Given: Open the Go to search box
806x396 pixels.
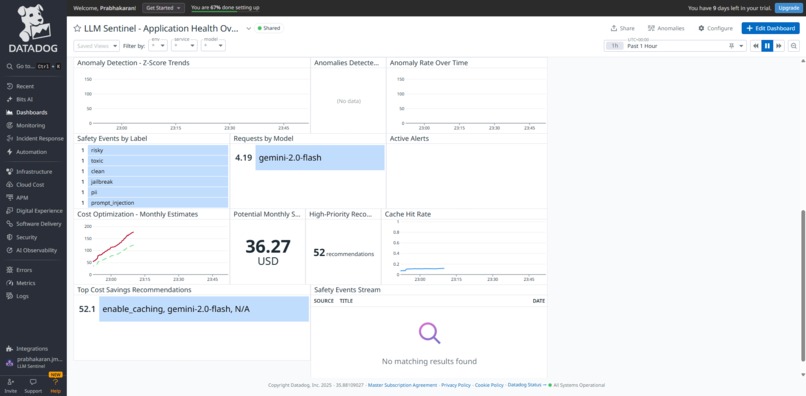Looking at the screenshot, I should pos(33,66).
